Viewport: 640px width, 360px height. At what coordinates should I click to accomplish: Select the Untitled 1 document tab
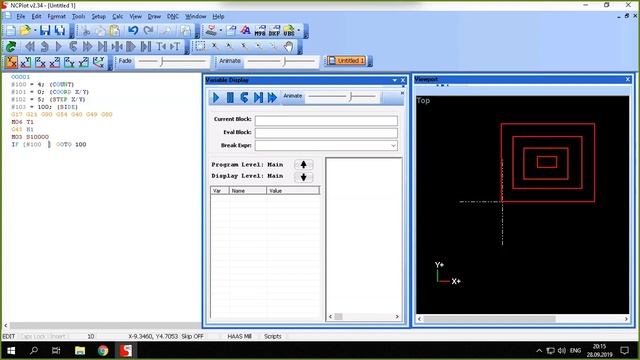click(x=345, y=61)
